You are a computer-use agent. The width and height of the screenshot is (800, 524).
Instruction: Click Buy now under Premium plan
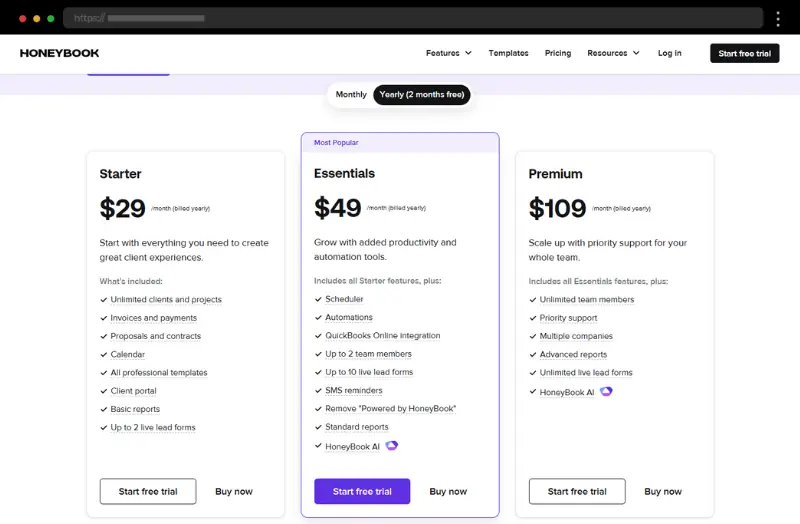(x=663, y=491)
